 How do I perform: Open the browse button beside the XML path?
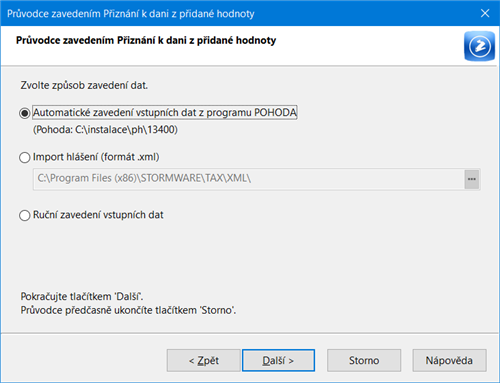472,179
